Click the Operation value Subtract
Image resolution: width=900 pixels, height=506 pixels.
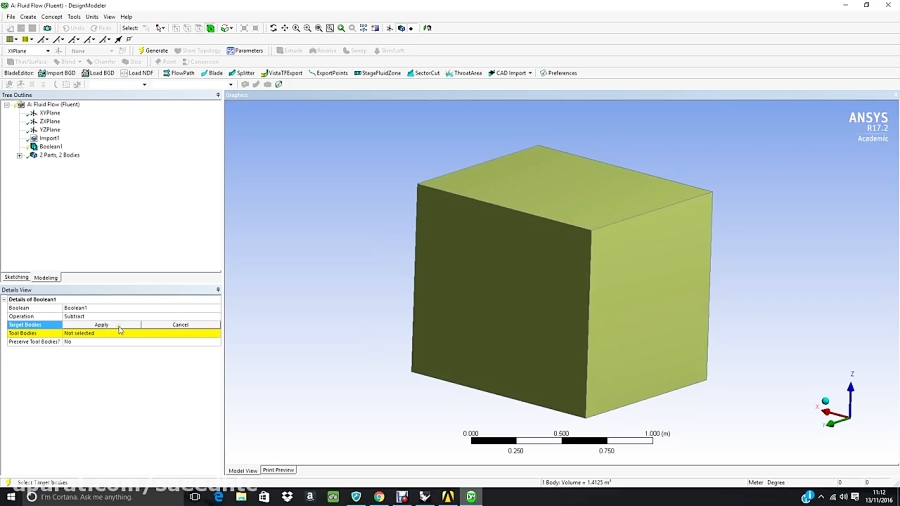tap(141, 316)
